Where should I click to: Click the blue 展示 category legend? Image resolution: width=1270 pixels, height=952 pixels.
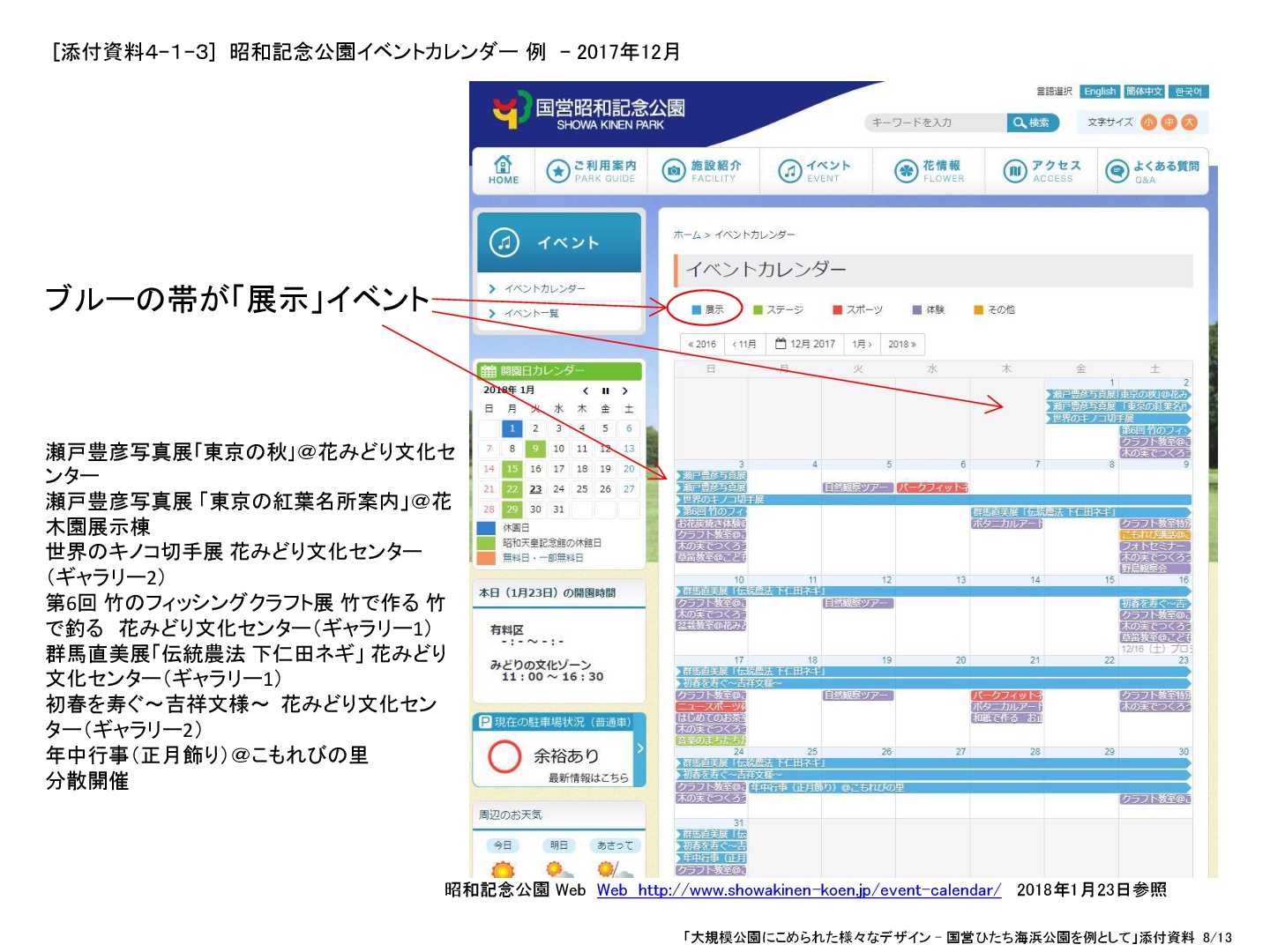[x=707, y=309]
